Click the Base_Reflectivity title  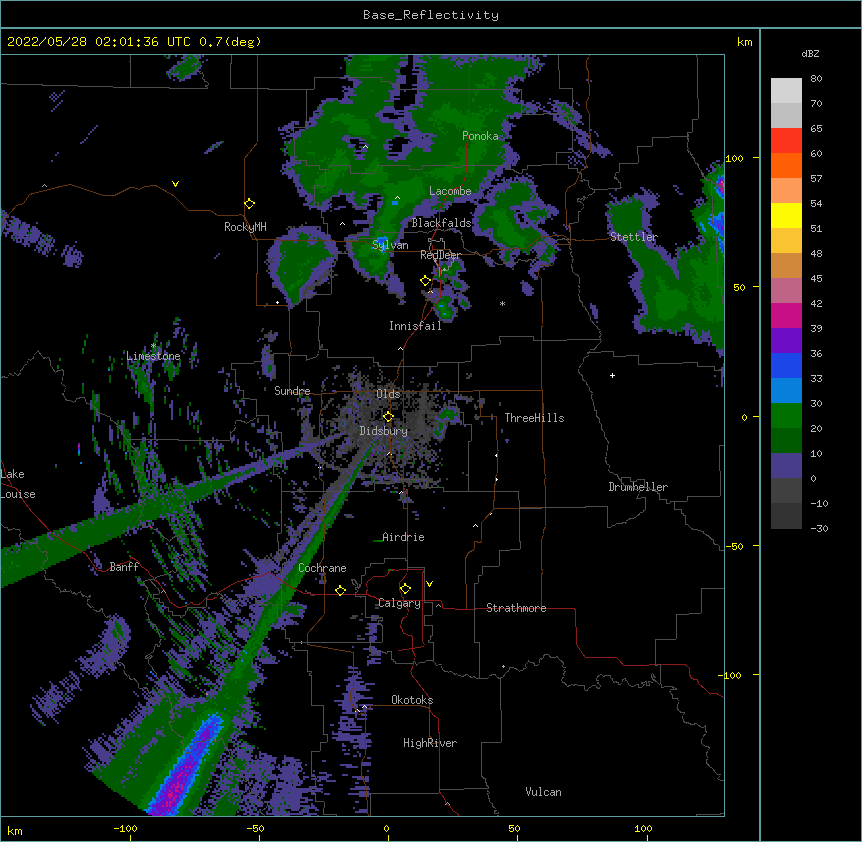click(431, 15)
